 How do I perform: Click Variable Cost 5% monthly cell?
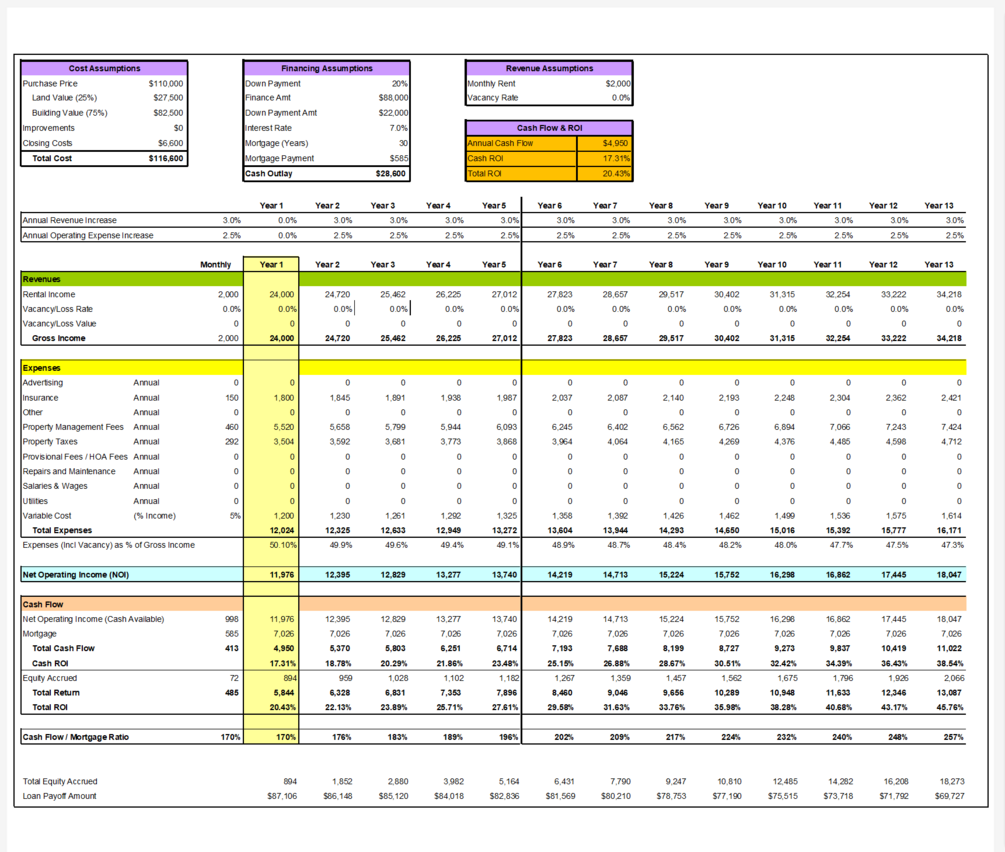pyautogui.click(x=235, y=515)
